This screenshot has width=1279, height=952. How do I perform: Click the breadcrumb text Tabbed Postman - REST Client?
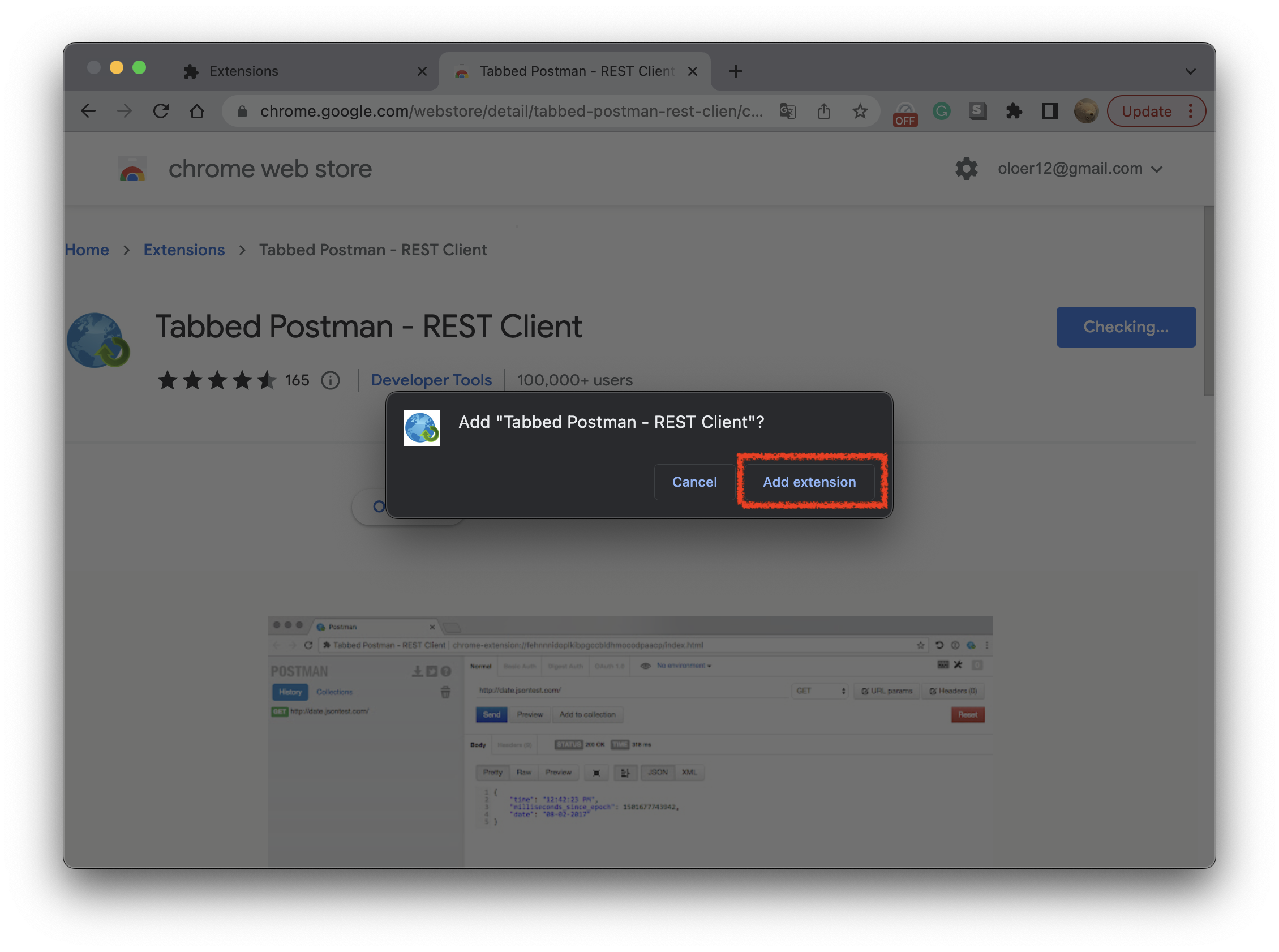373,250
